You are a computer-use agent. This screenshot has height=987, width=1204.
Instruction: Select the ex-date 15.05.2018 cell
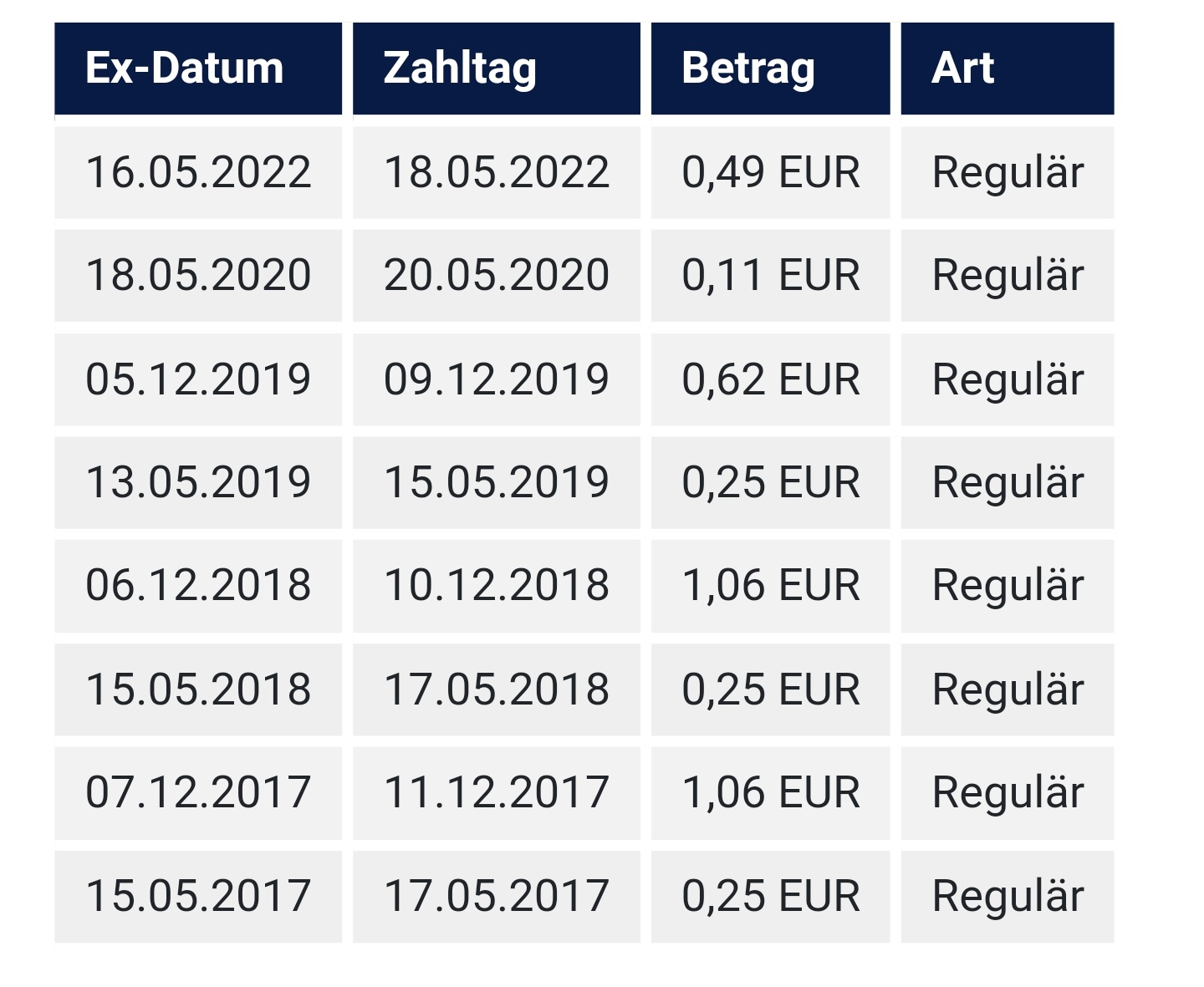pyautogui.click(x=198, y=689)
